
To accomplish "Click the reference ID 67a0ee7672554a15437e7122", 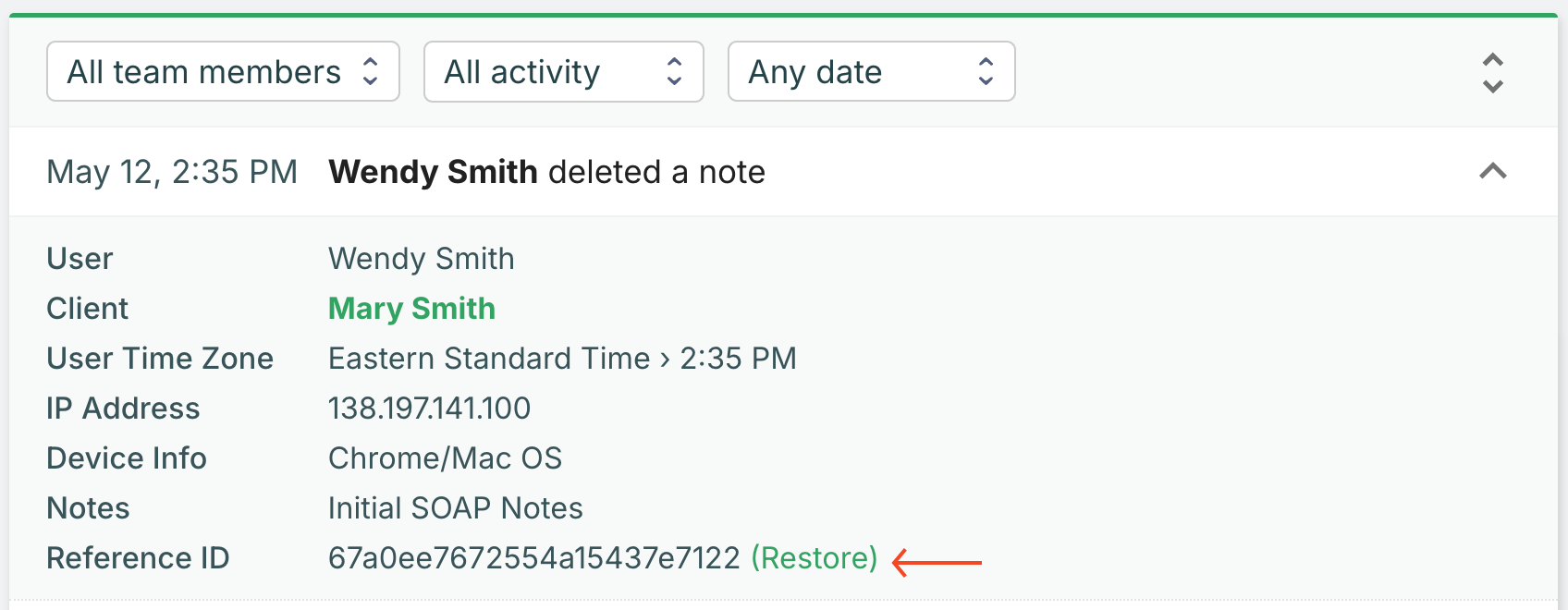I will point(533,558).
